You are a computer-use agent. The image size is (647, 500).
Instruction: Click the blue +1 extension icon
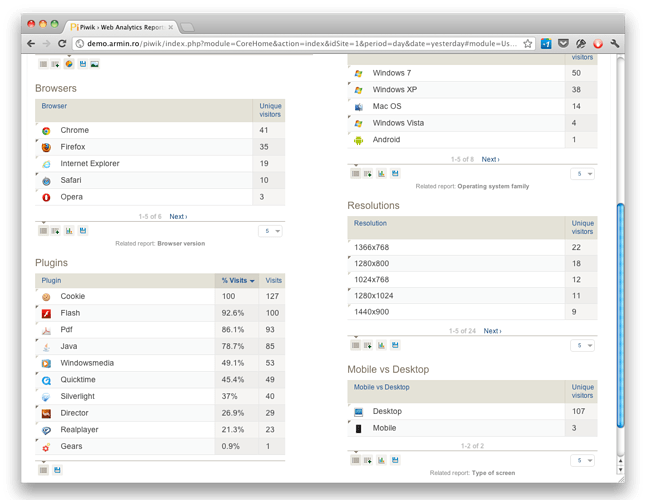pyautogui.click(x=546, y=43)
